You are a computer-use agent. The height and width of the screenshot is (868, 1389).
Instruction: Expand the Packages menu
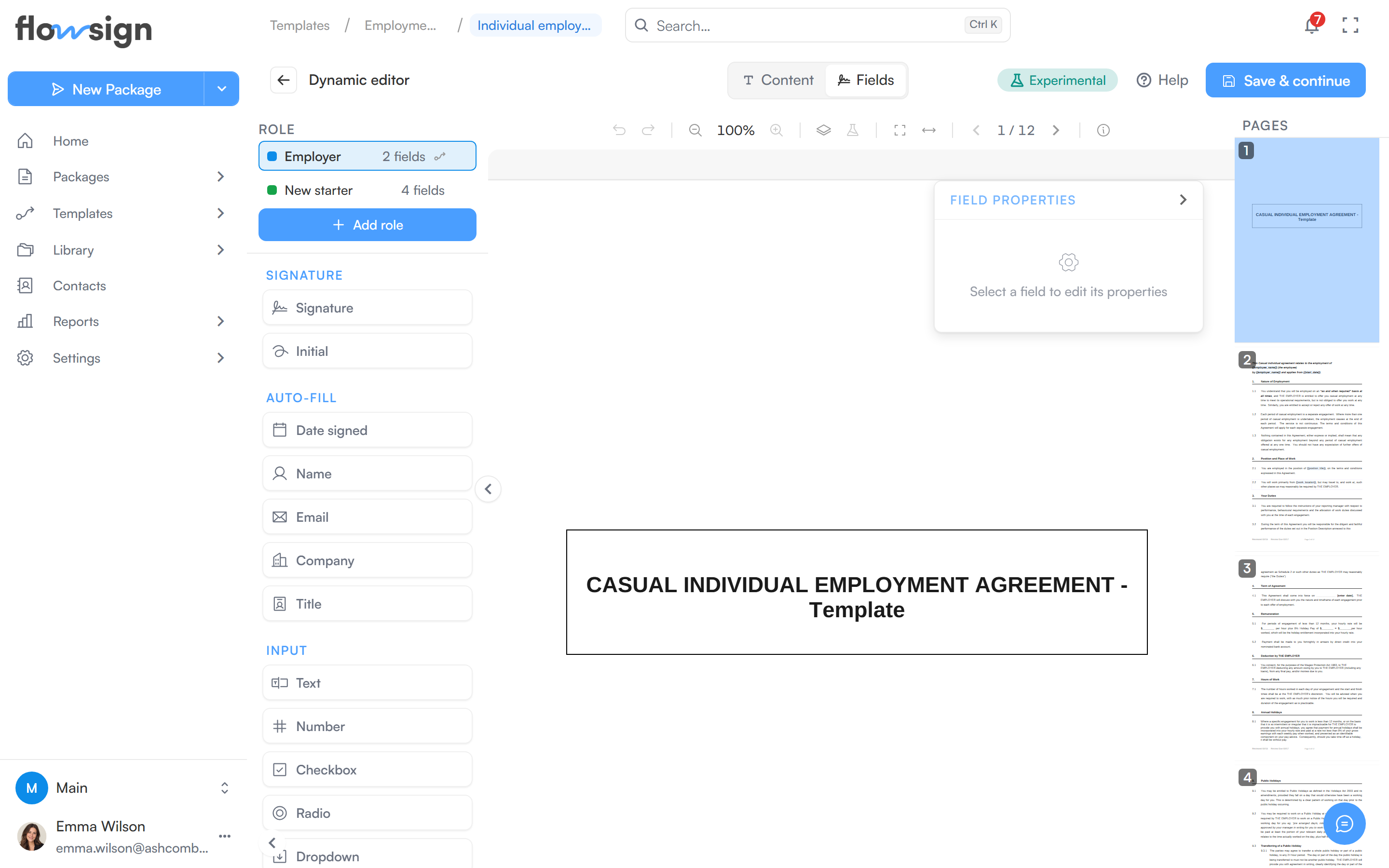coord(220,176)
